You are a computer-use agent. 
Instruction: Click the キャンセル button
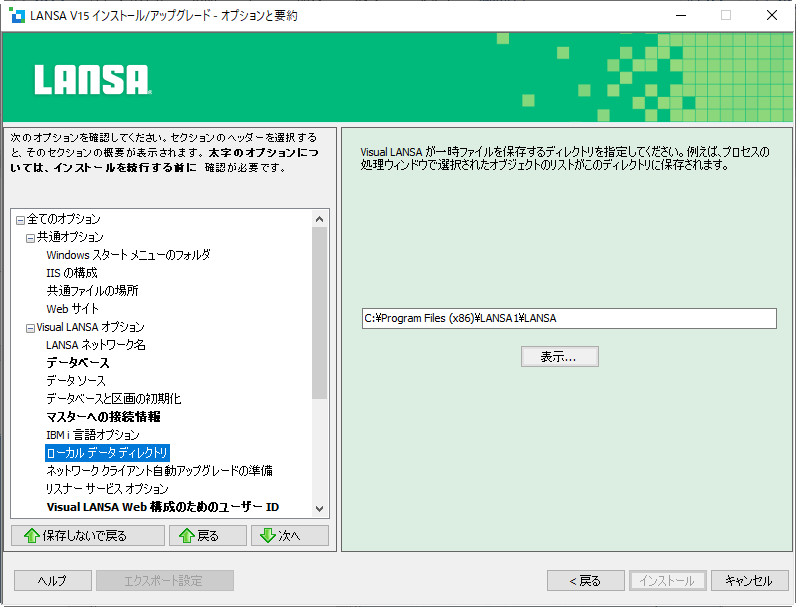click(x=750, y=581)
